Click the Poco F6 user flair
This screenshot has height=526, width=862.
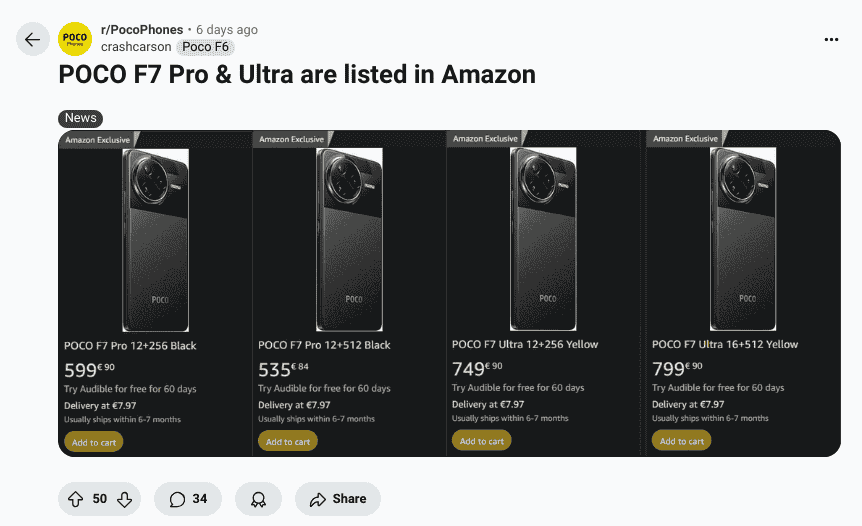tap(205, 47)
